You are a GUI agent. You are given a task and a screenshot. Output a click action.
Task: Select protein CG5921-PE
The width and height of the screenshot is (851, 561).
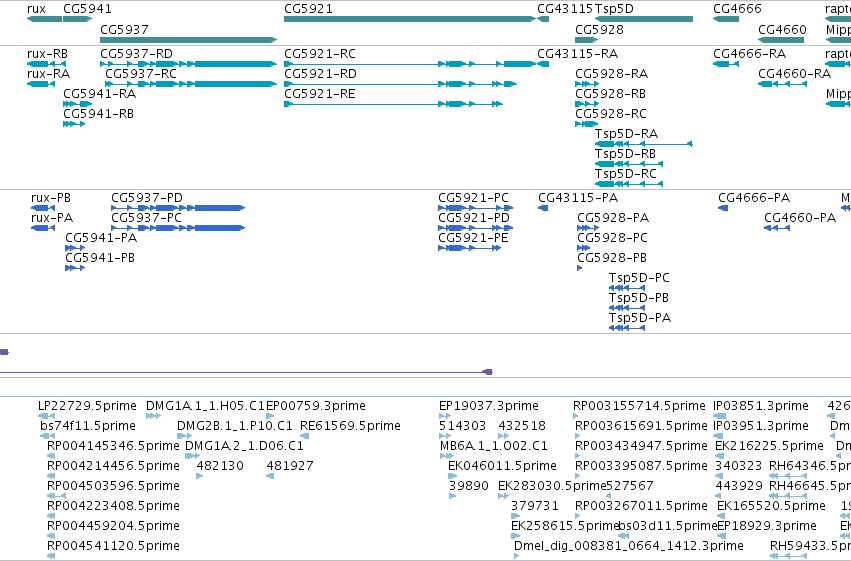click(x=473, y=238)
